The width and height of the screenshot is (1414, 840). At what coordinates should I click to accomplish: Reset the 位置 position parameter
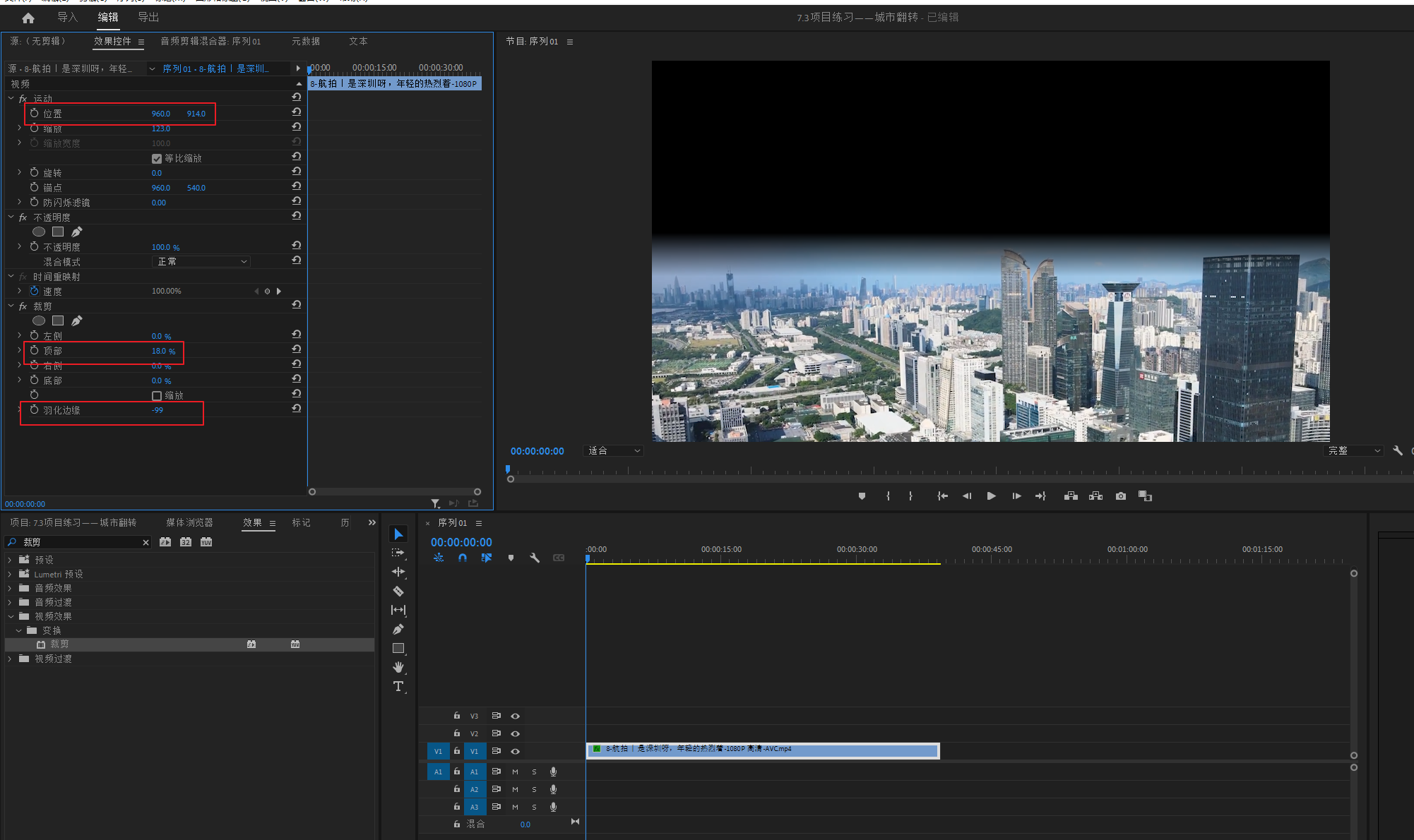click(297, 112)
